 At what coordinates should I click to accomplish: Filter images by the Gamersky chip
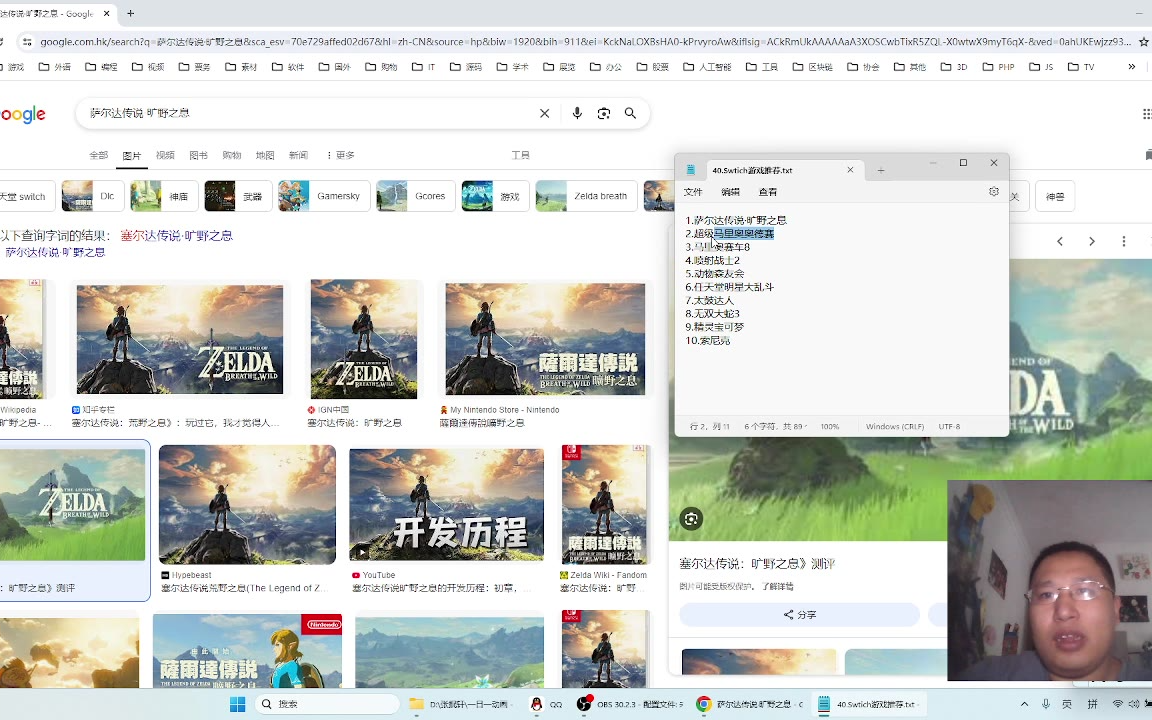coord(324,196)
